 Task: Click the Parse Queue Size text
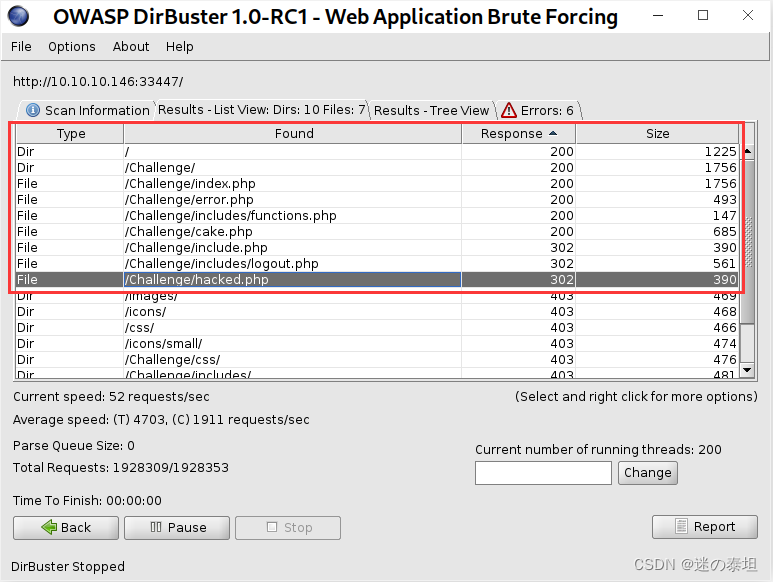[74, 445]
